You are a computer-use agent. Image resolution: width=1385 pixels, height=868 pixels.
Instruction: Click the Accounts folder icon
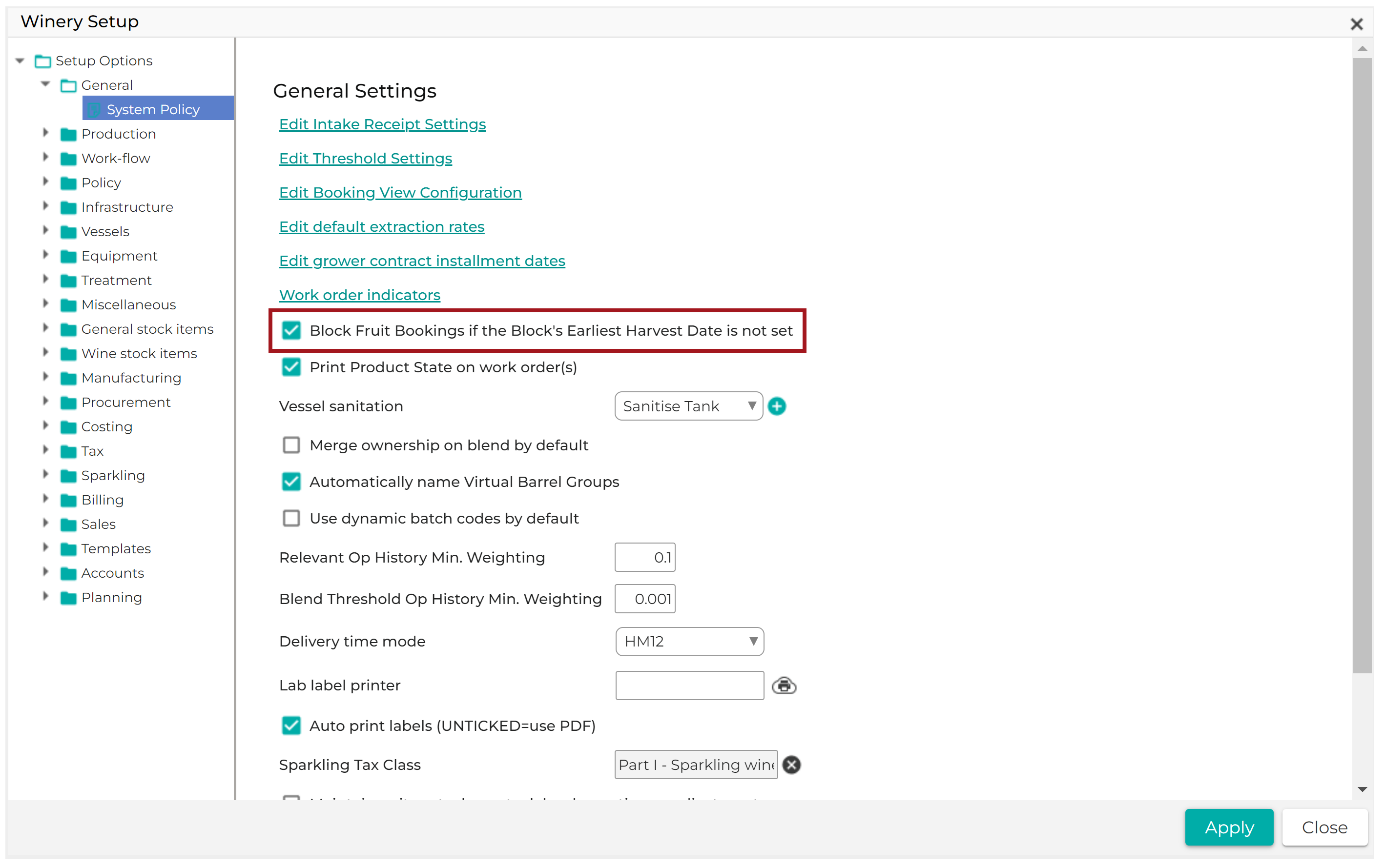pos(68,573)
